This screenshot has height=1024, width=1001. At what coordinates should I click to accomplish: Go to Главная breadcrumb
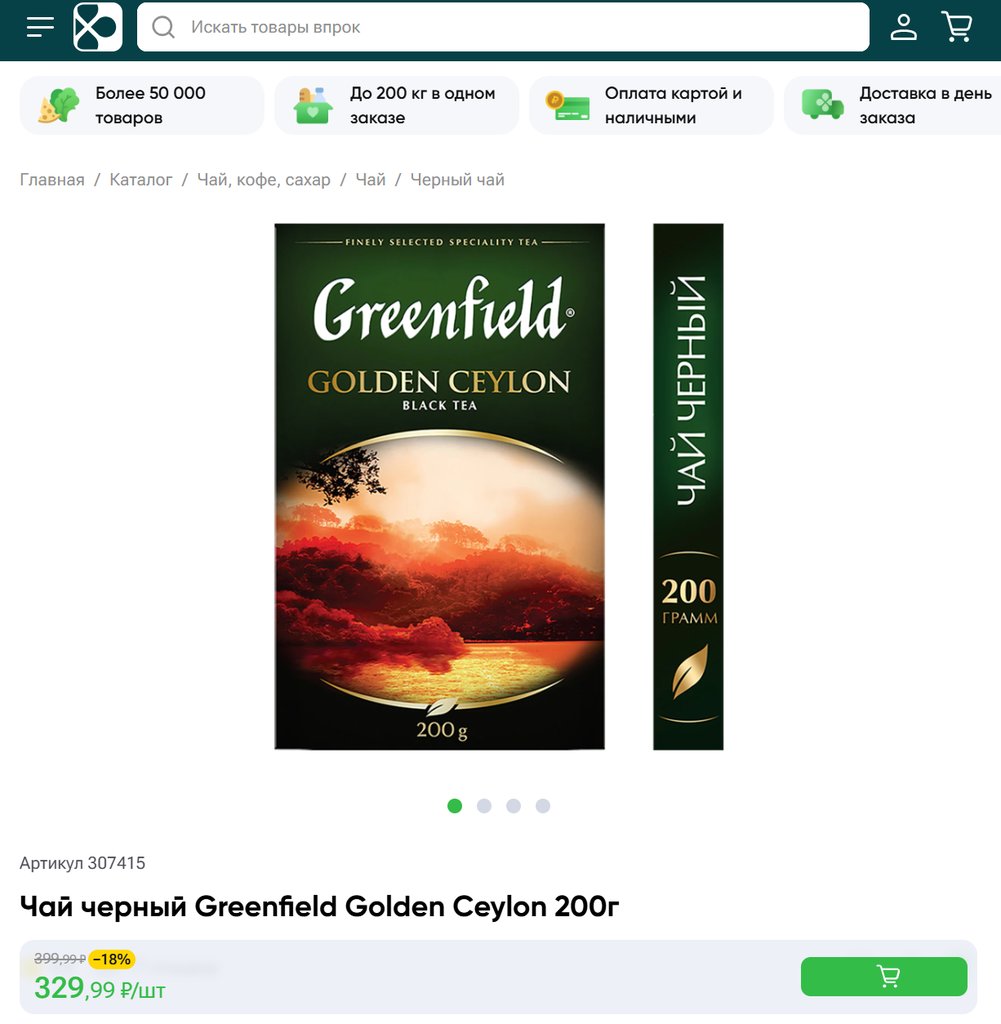52,180
